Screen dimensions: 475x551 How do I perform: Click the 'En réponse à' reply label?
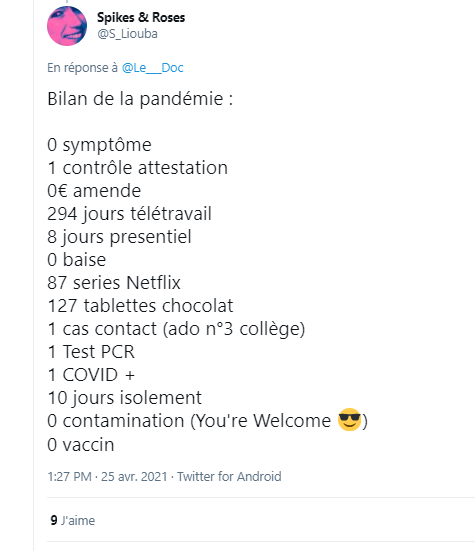pyautogui.click(x=82, y=67)
